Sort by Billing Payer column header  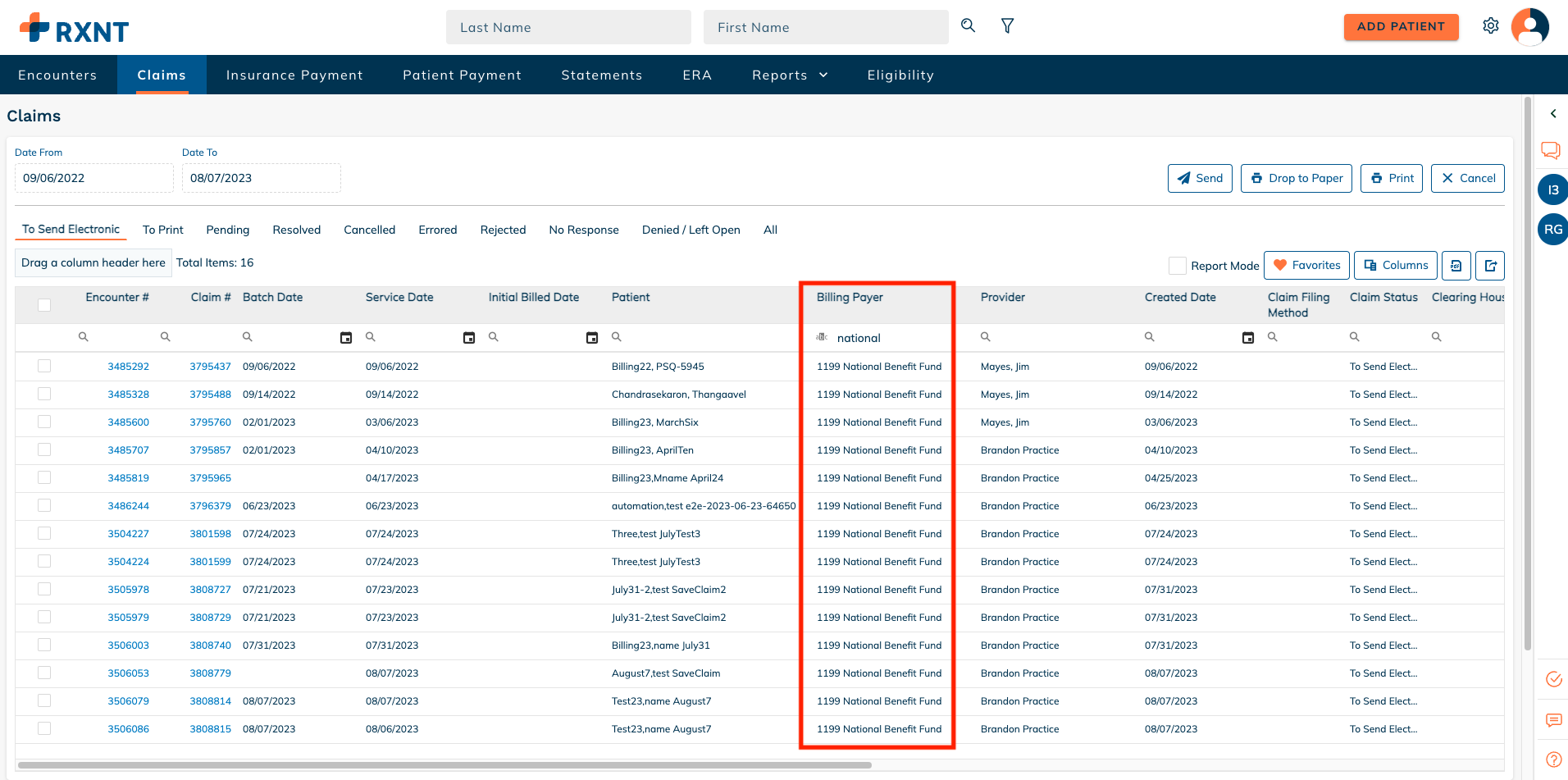[x=850, y=297]
